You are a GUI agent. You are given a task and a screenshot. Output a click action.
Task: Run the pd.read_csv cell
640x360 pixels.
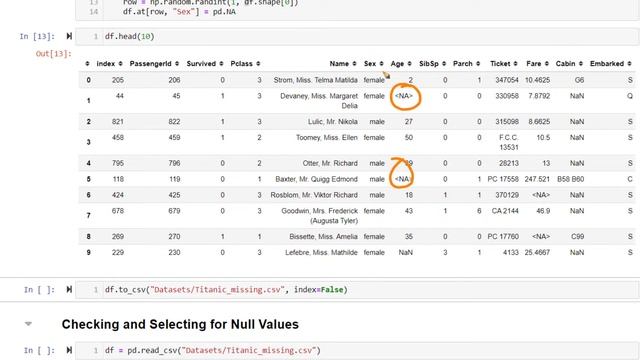(x=69, y=350)
